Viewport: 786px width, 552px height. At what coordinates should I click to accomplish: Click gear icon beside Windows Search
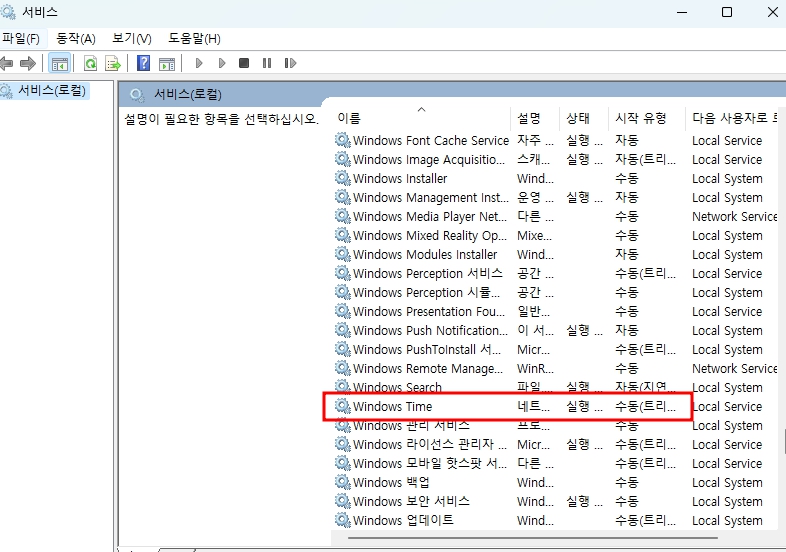pyautogui.click(x=343, y=387)
